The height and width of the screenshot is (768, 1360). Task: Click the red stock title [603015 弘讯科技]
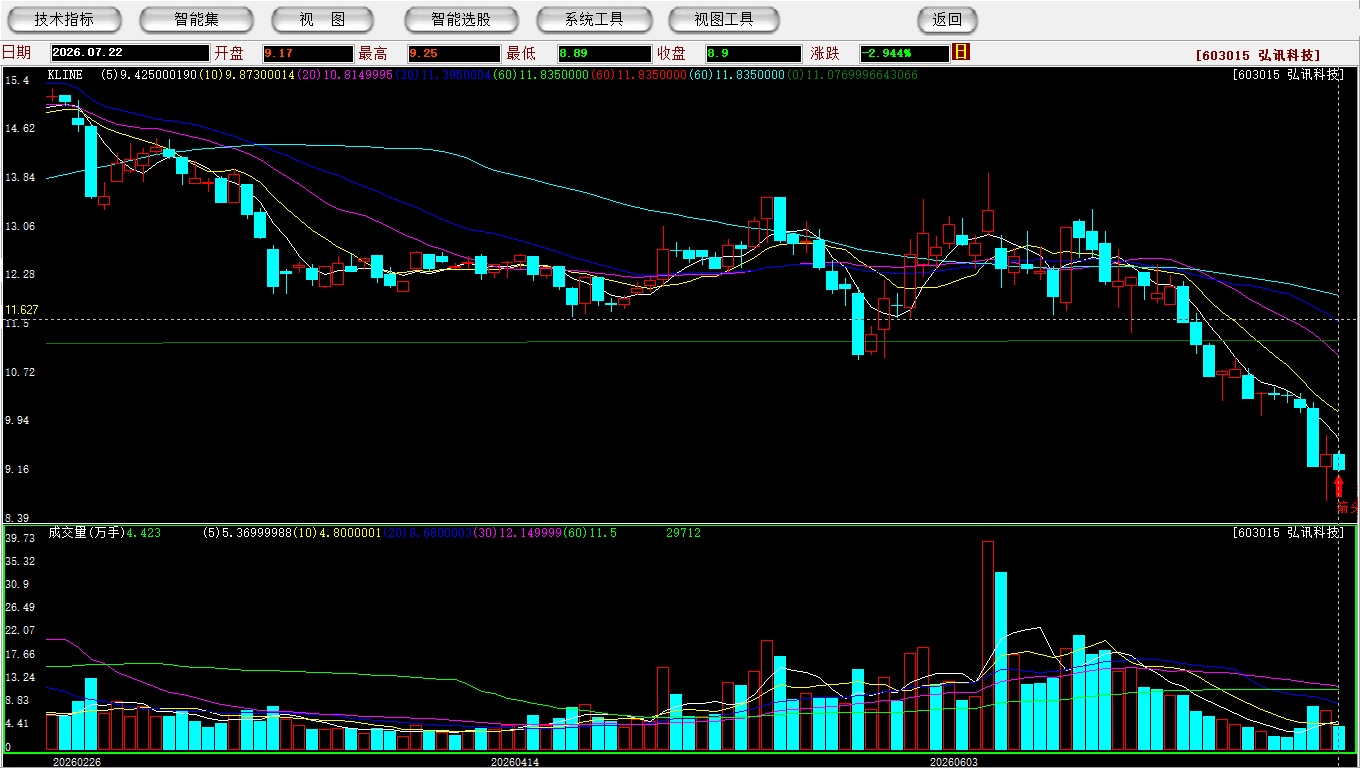[x=1258, y=55]
